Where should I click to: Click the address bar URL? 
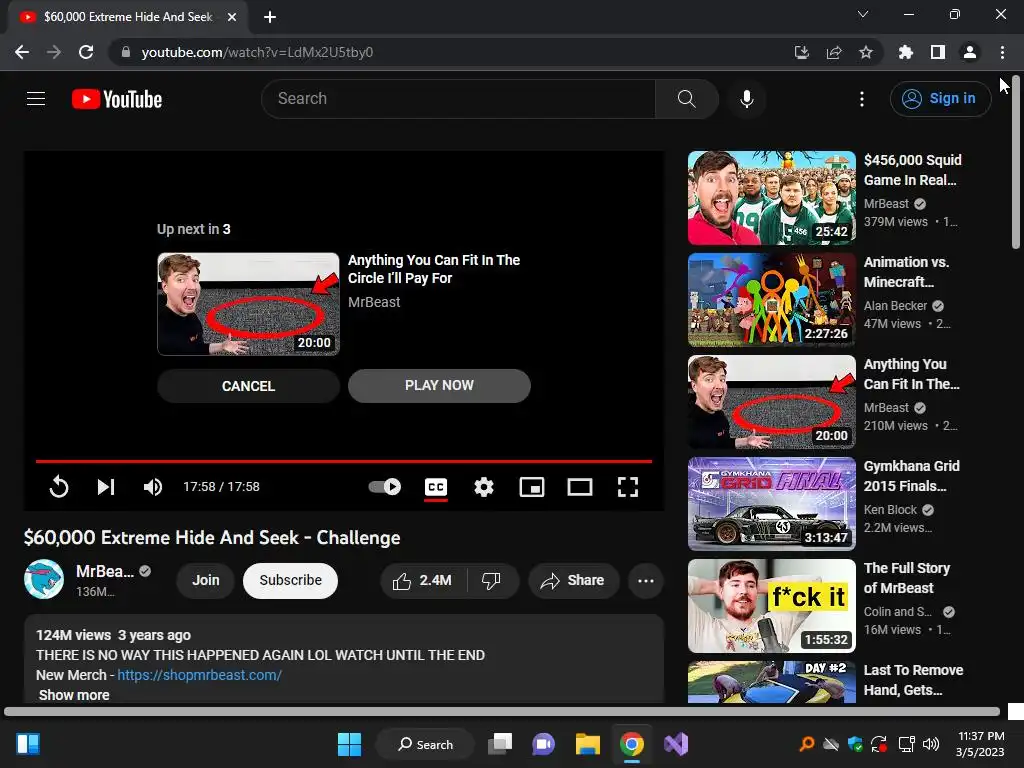[257, 52]
